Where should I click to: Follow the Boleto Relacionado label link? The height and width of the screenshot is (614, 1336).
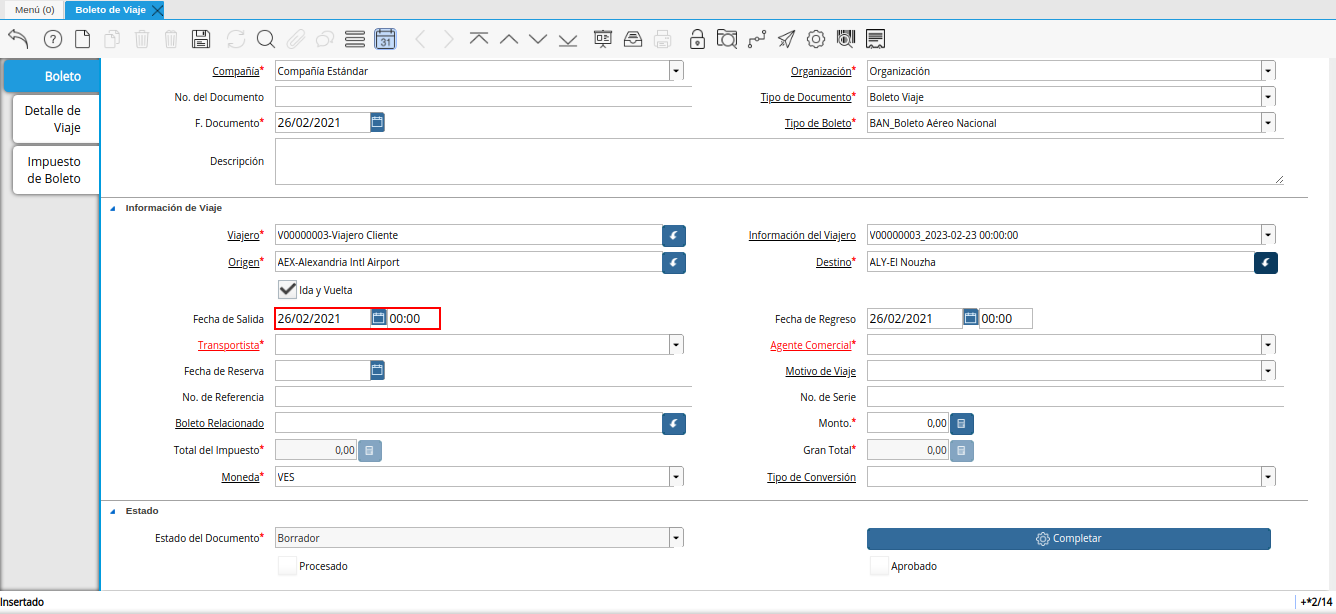(x=219, y=423)
